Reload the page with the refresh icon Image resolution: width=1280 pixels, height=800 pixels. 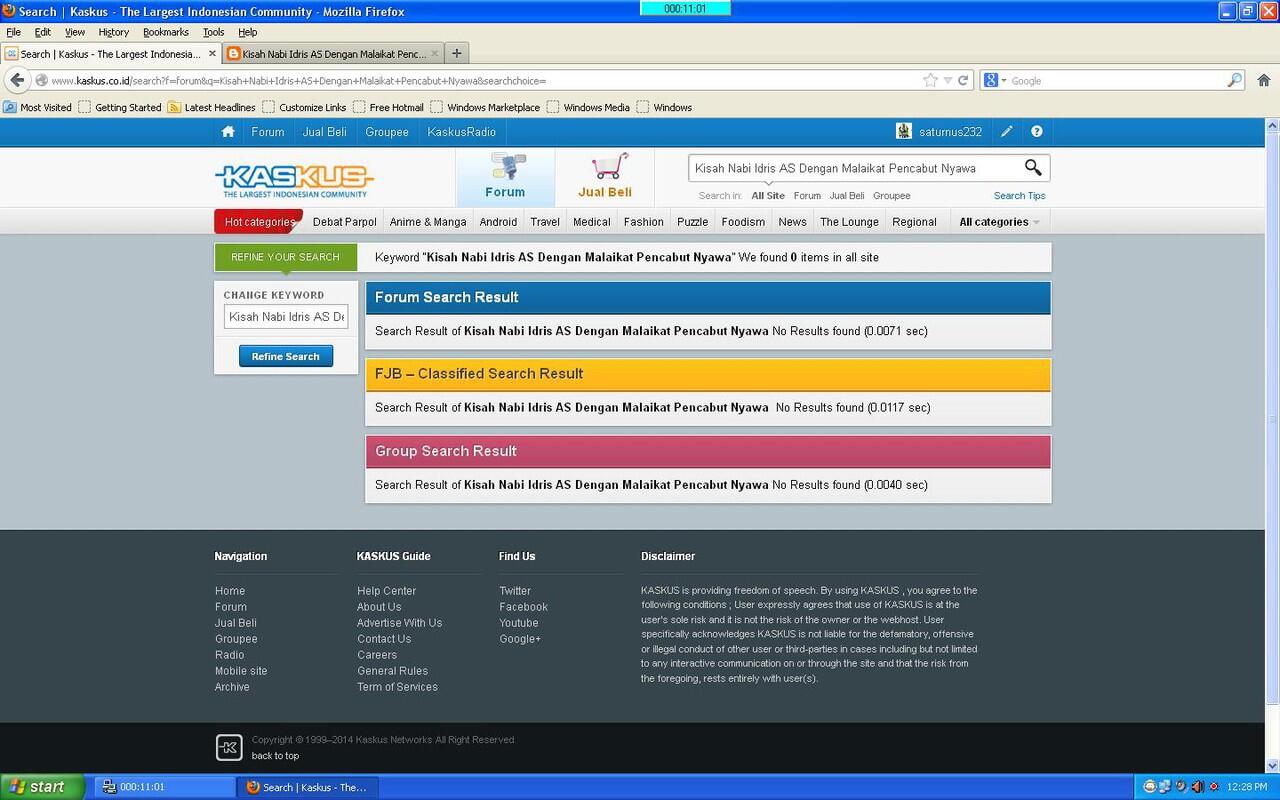point(963,80)
